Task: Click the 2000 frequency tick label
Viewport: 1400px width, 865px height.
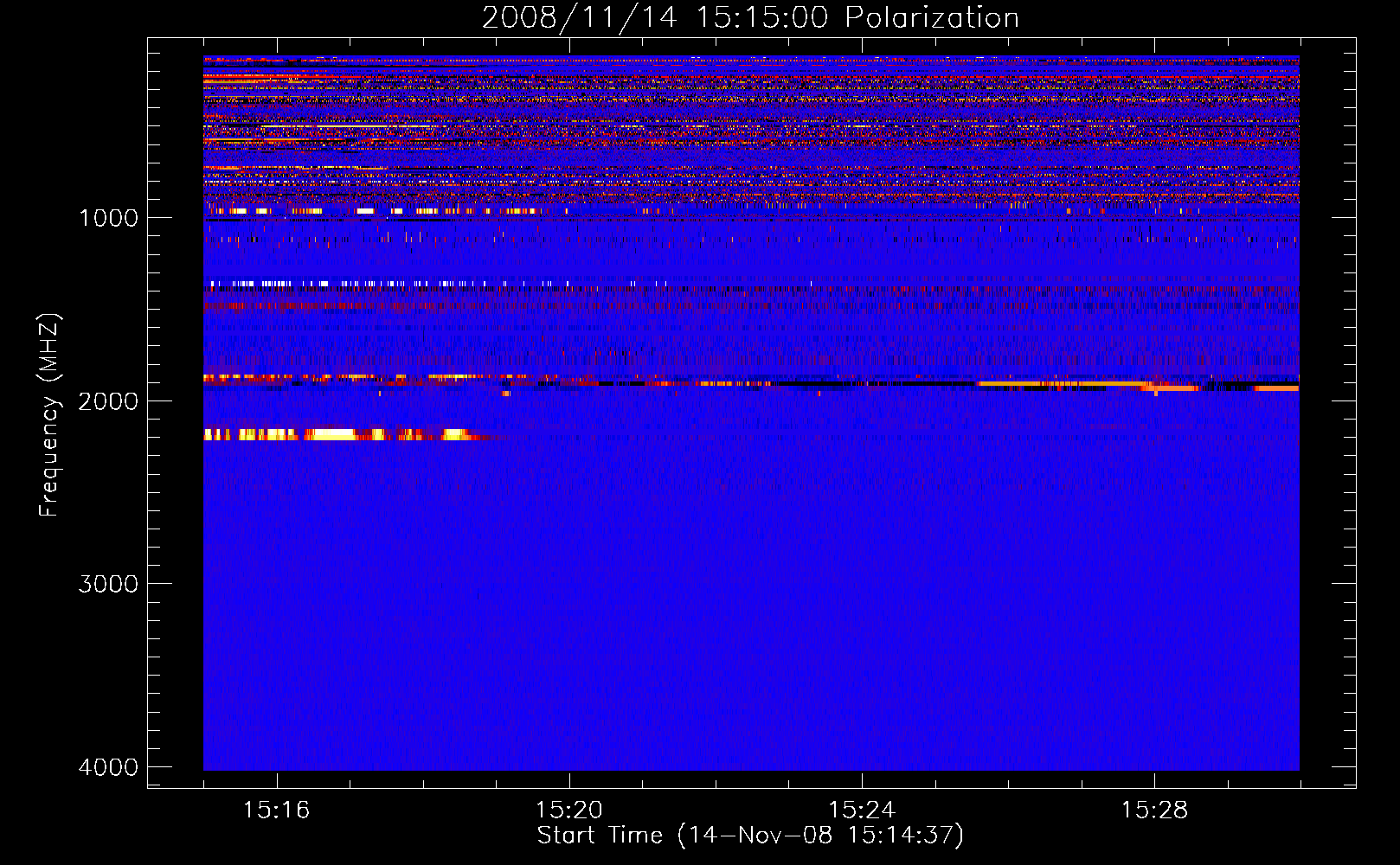Action: point(108,401)
